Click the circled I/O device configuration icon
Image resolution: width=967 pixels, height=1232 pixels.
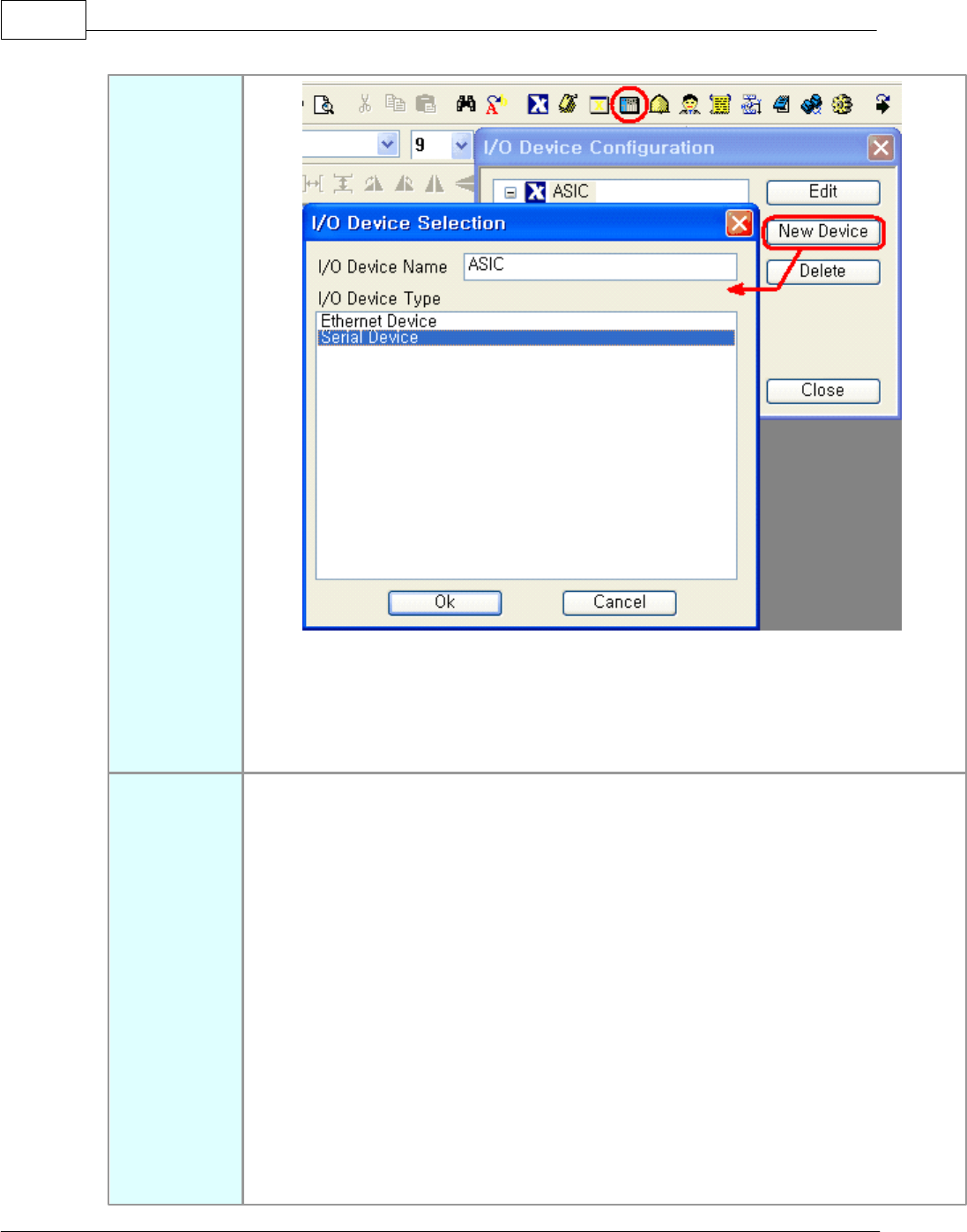click(629, 105)
